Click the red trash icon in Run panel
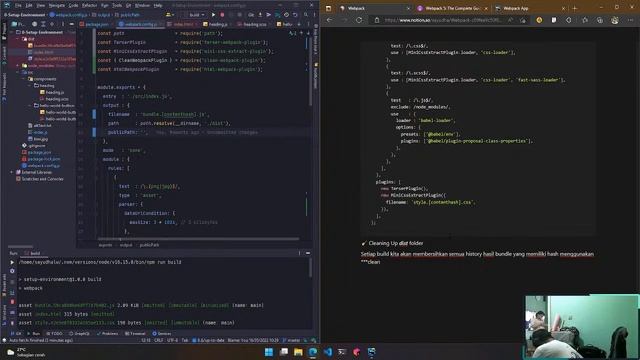Image resolution: width=640 pixels, height=360 pixels. 12,302
